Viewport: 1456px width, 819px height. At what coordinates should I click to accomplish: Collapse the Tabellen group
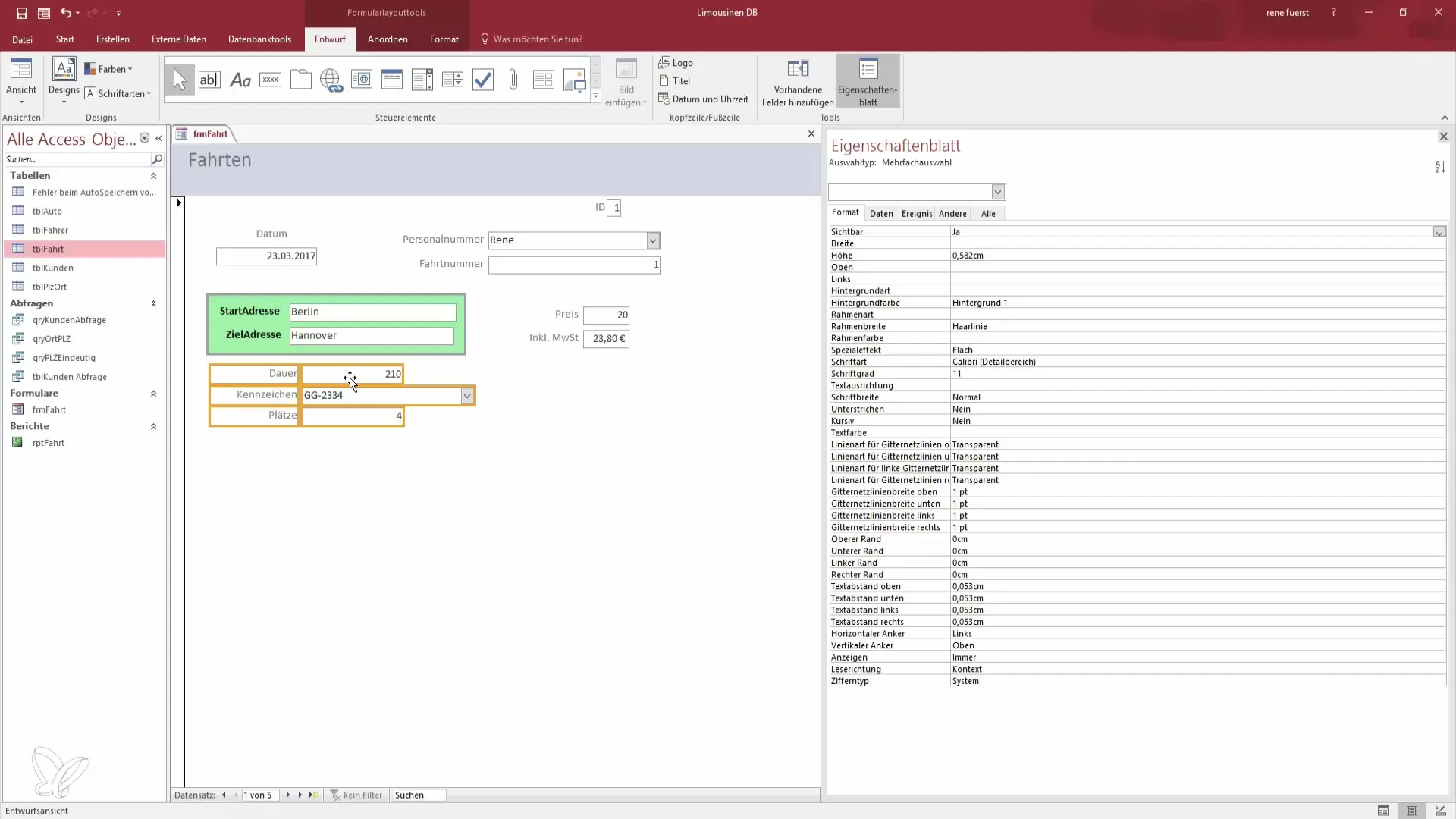[153, 176]
